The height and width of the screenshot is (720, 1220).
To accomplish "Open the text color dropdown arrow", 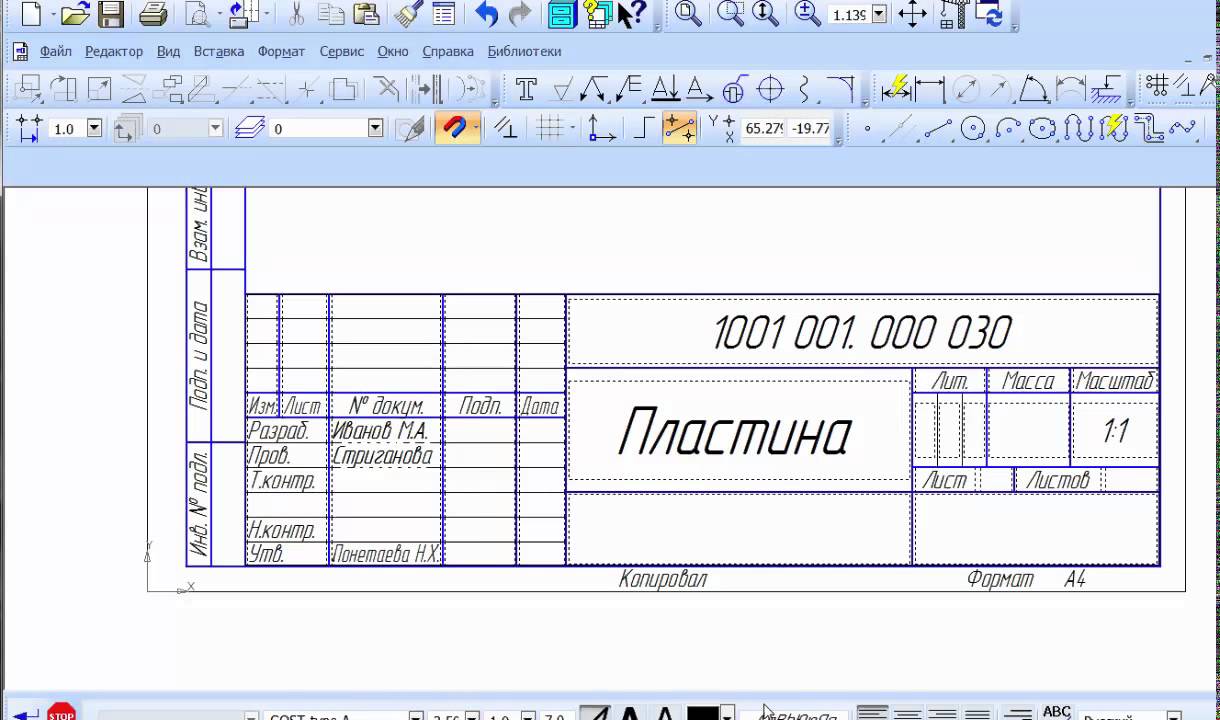I will pyautogui.click(x=728, y=714).
